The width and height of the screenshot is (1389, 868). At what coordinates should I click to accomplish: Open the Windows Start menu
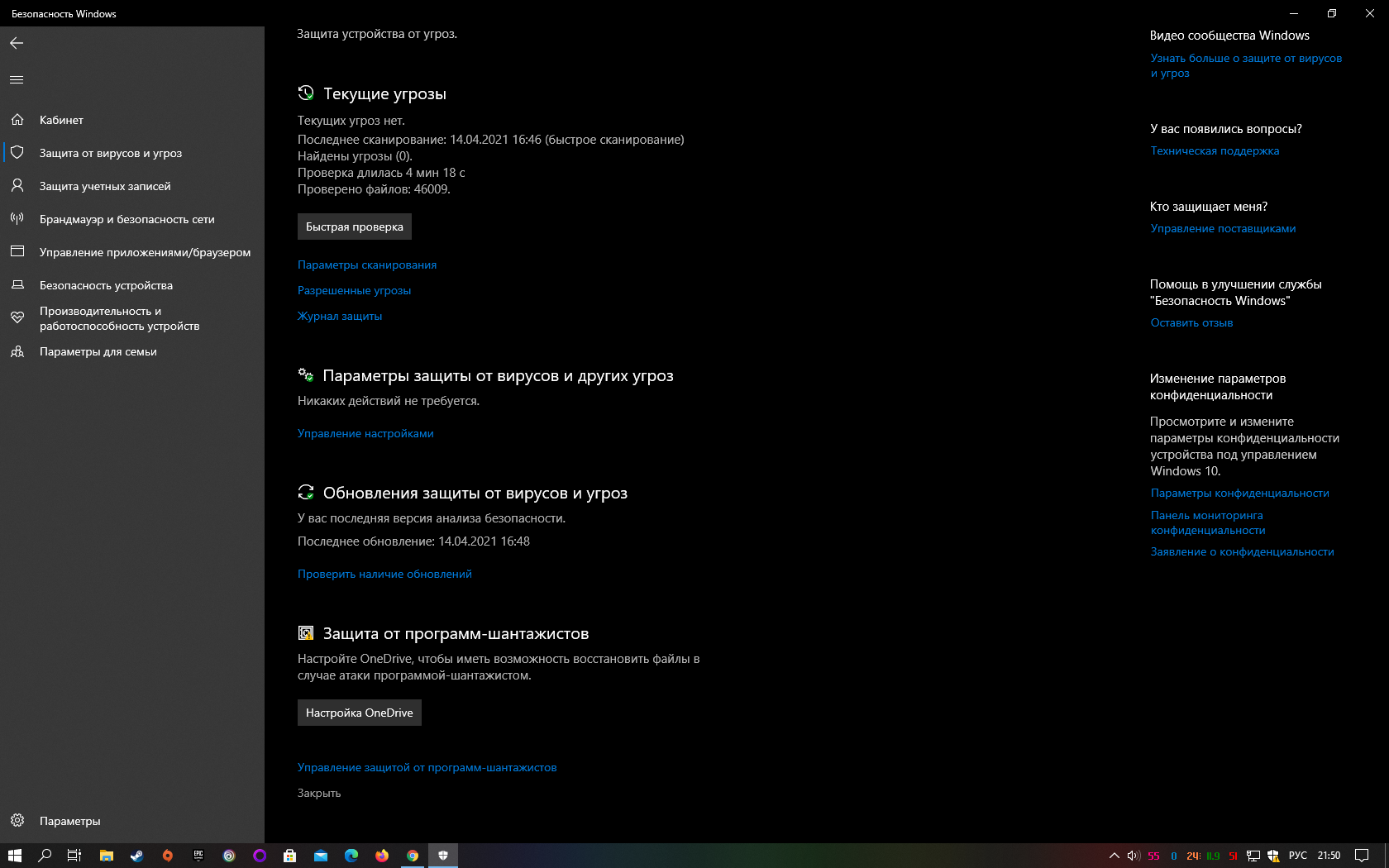(14, 856)
